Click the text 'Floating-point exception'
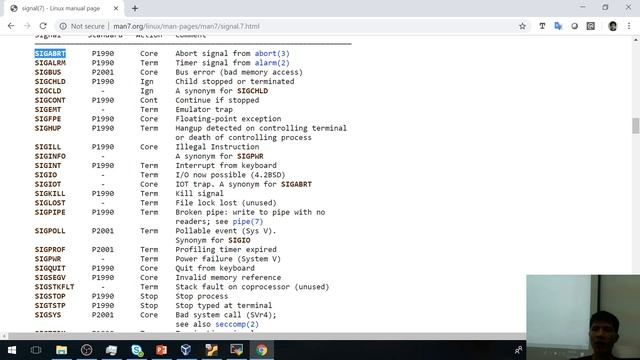The width and height of the screenshot is (640, 360). click(x=228, y=119)
